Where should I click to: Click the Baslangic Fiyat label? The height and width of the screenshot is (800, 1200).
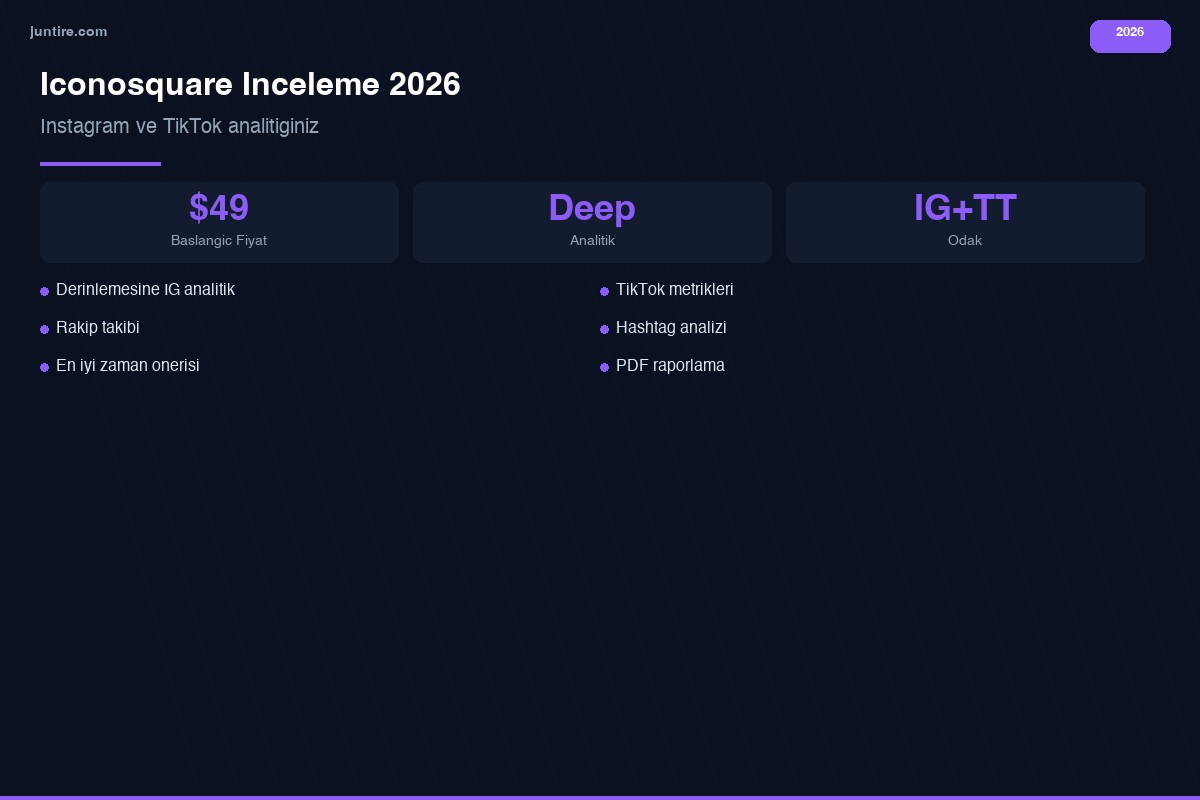pos(219,241)
